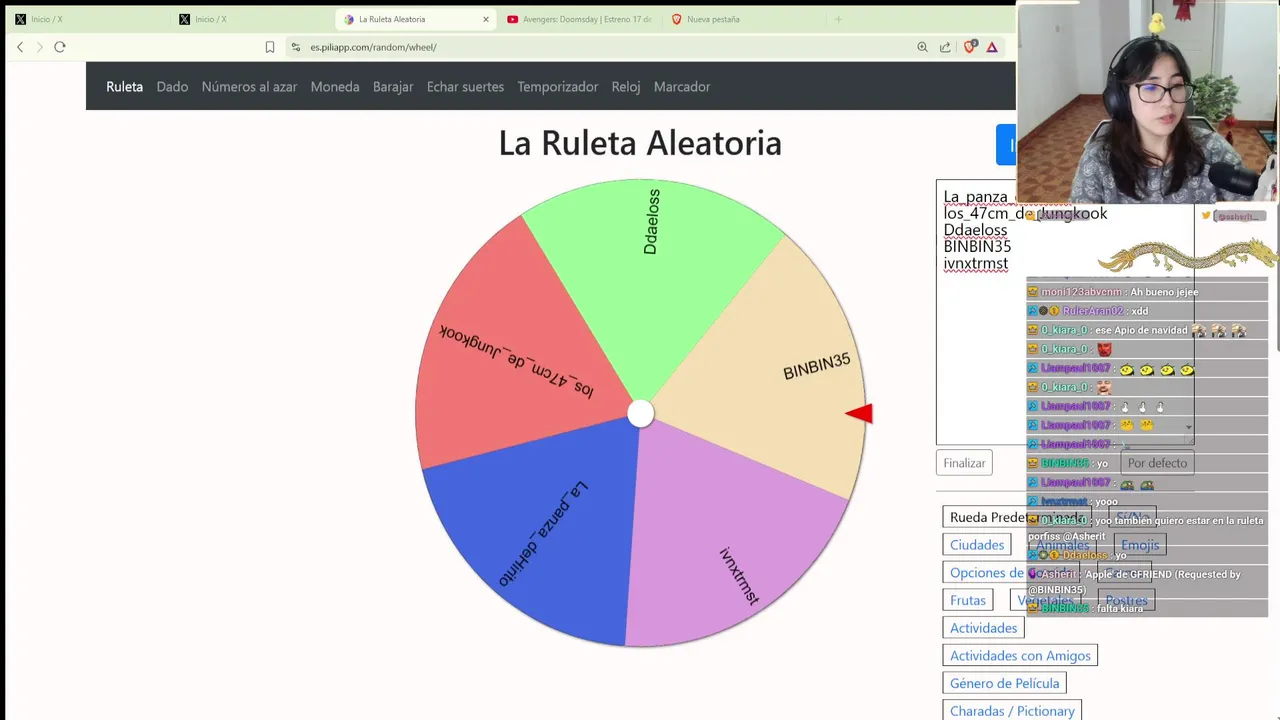Click the share icon in address bar
The width and height of the screenshot is (1280, 720).
[945, 47]
